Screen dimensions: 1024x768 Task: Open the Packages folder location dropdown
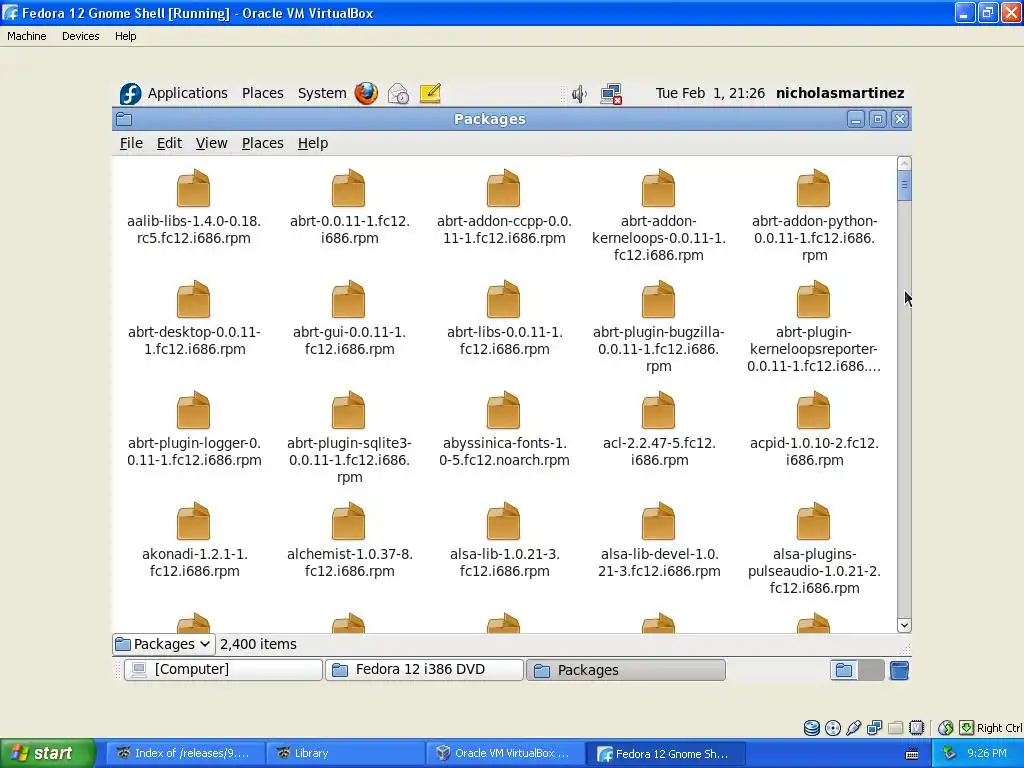pos(163,644)
